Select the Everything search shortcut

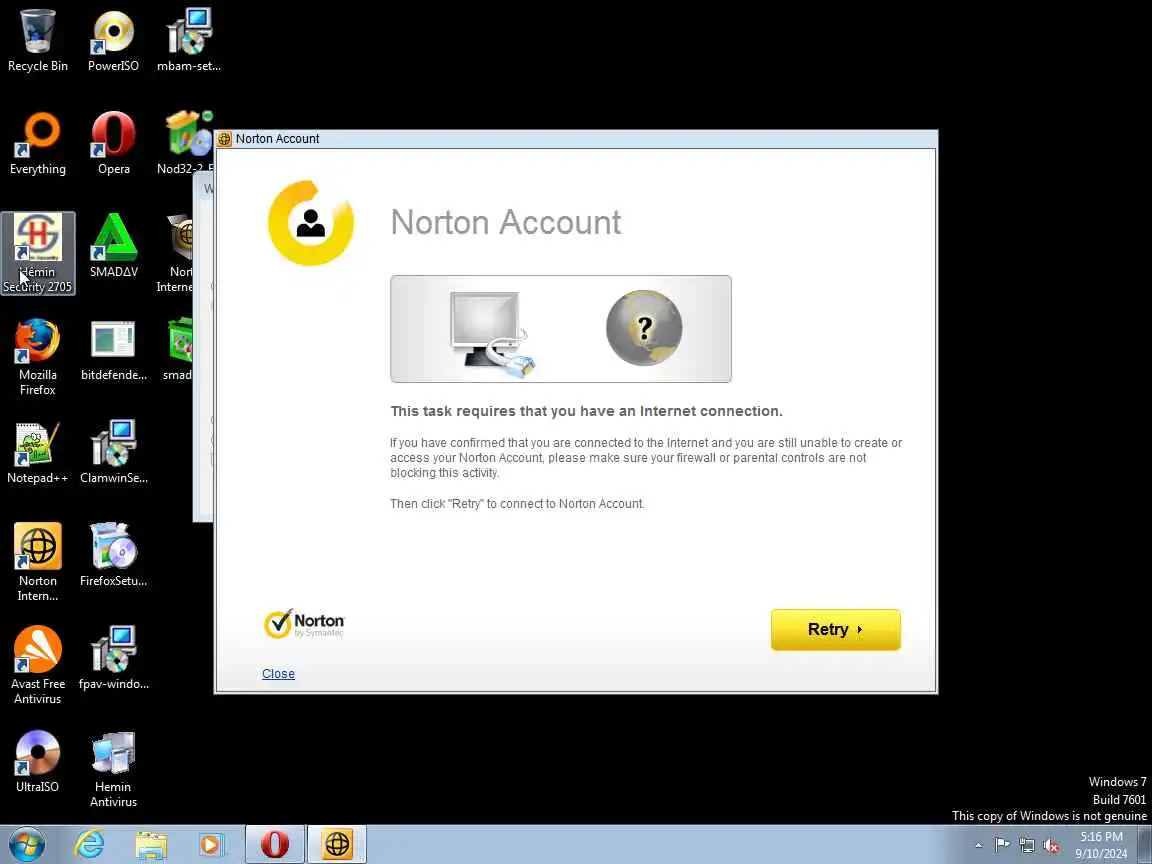click(x=37, y=143)
